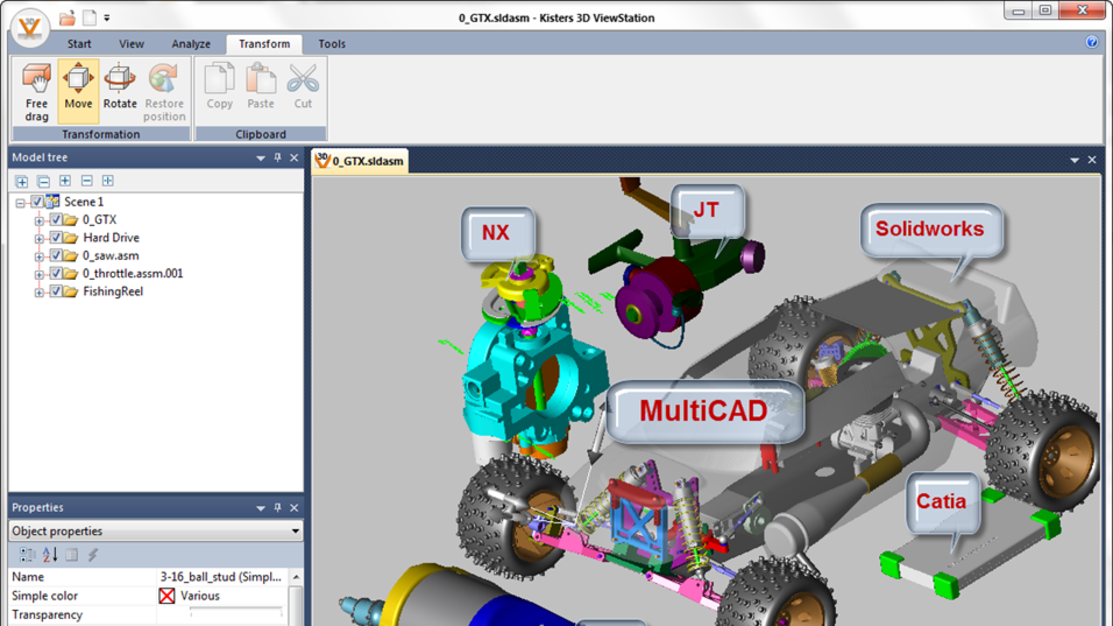The image size is (1113, 626).
Task: Click the Restore position button
Action: click(164, 92)
